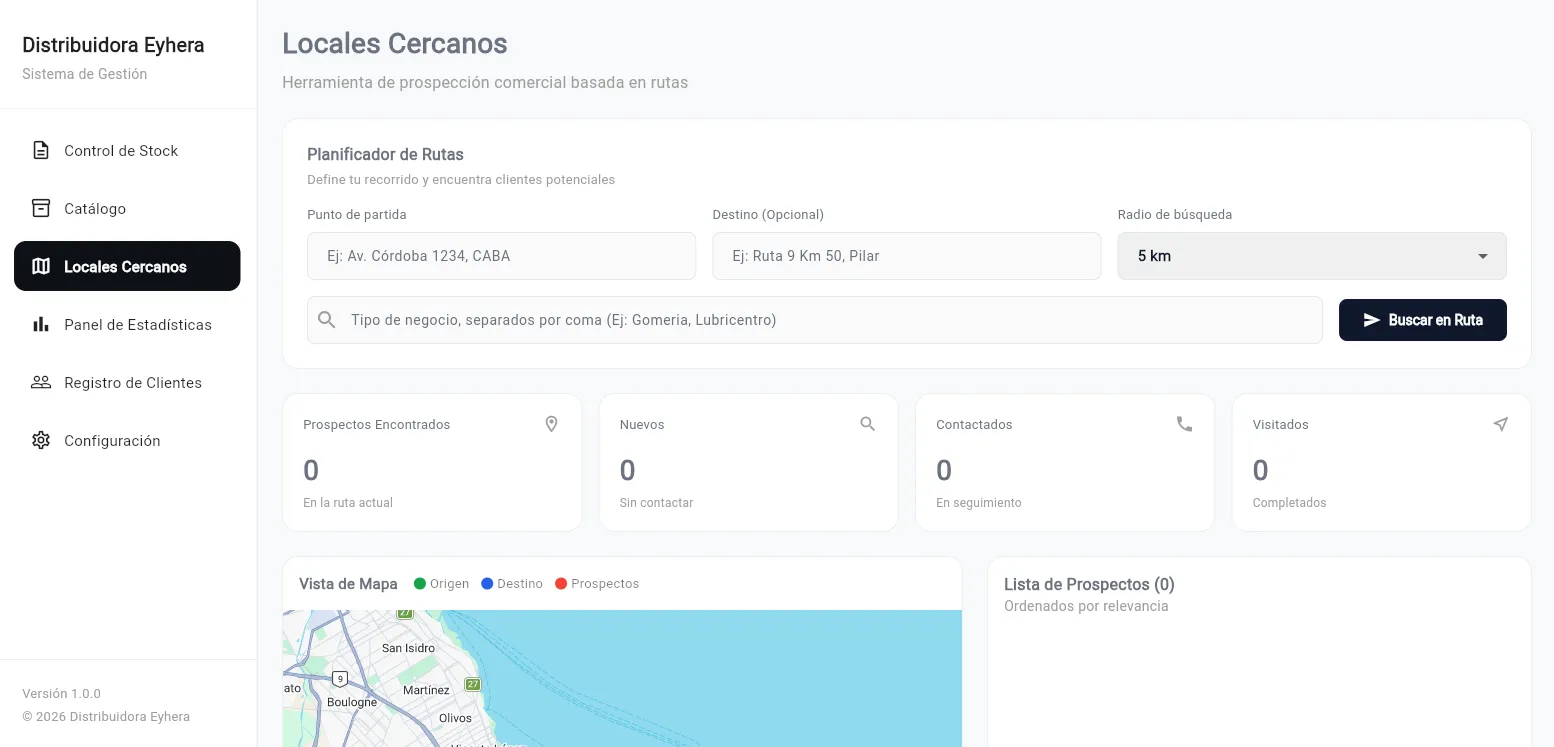The height and width of the screenshot is (747, 1554).
Task: Click the location pin icon in Prospectos Encontrados
Action: [551, 424]
